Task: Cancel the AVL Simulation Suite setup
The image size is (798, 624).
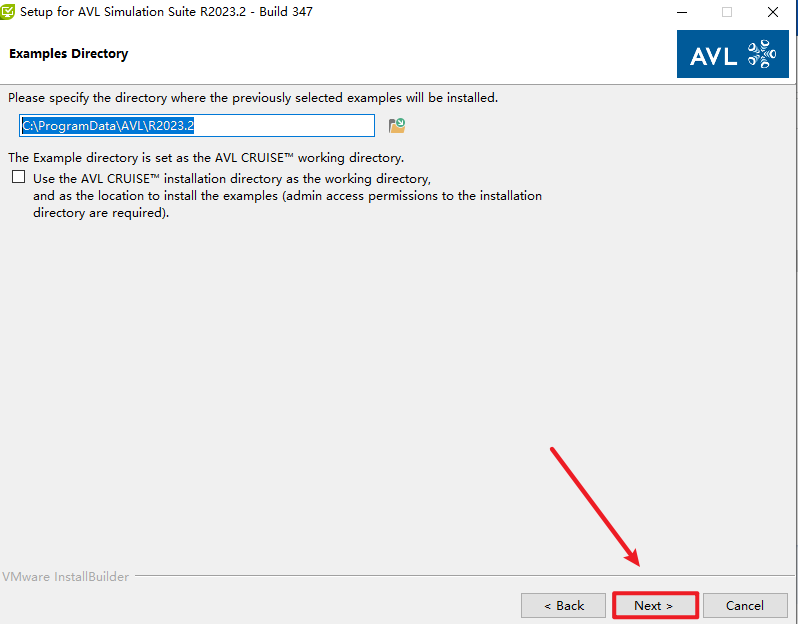Action: click(744, 606)
